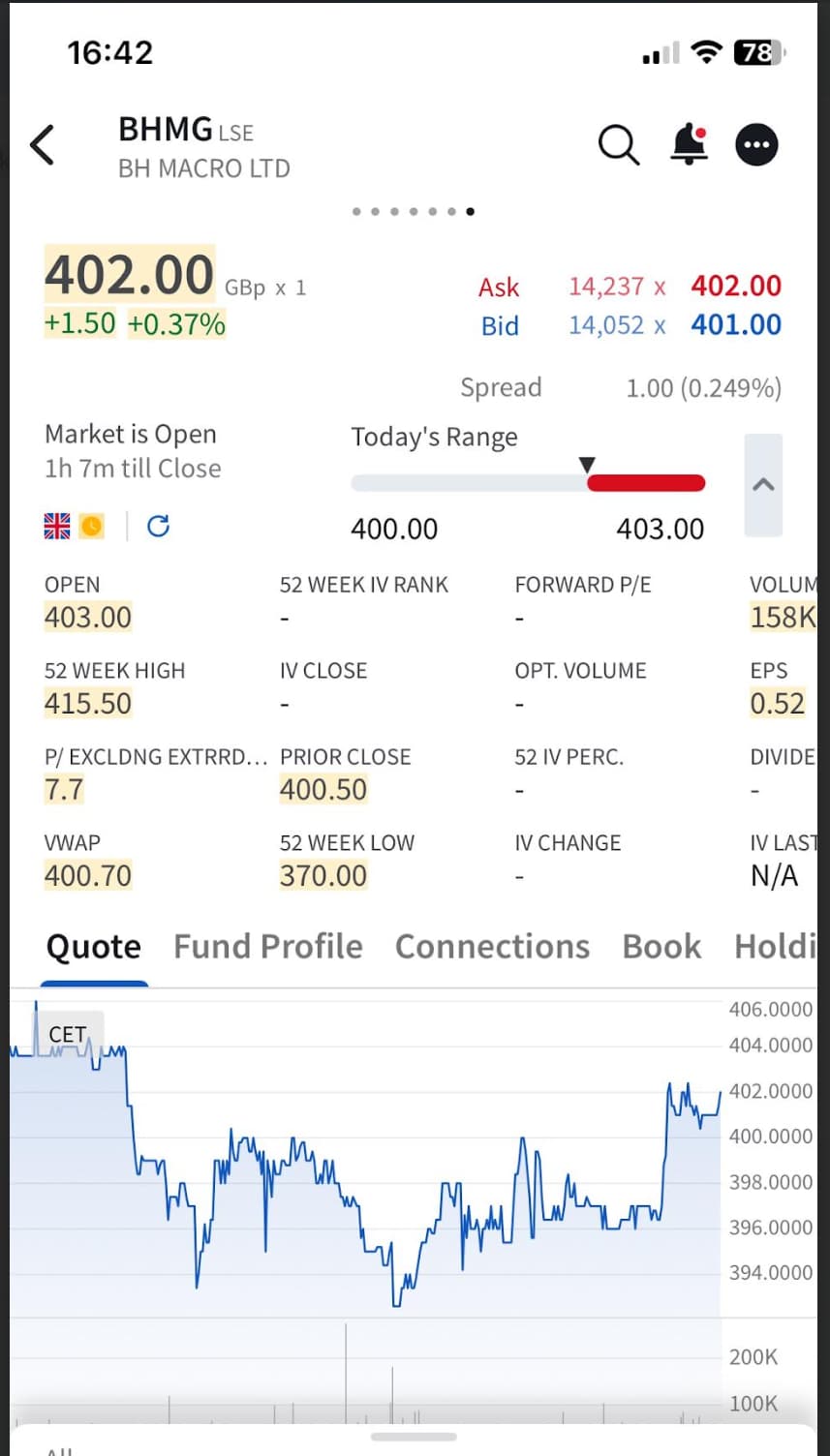Open the search magnifier icon
This screenshot has height=1456, width=830.
618,145
